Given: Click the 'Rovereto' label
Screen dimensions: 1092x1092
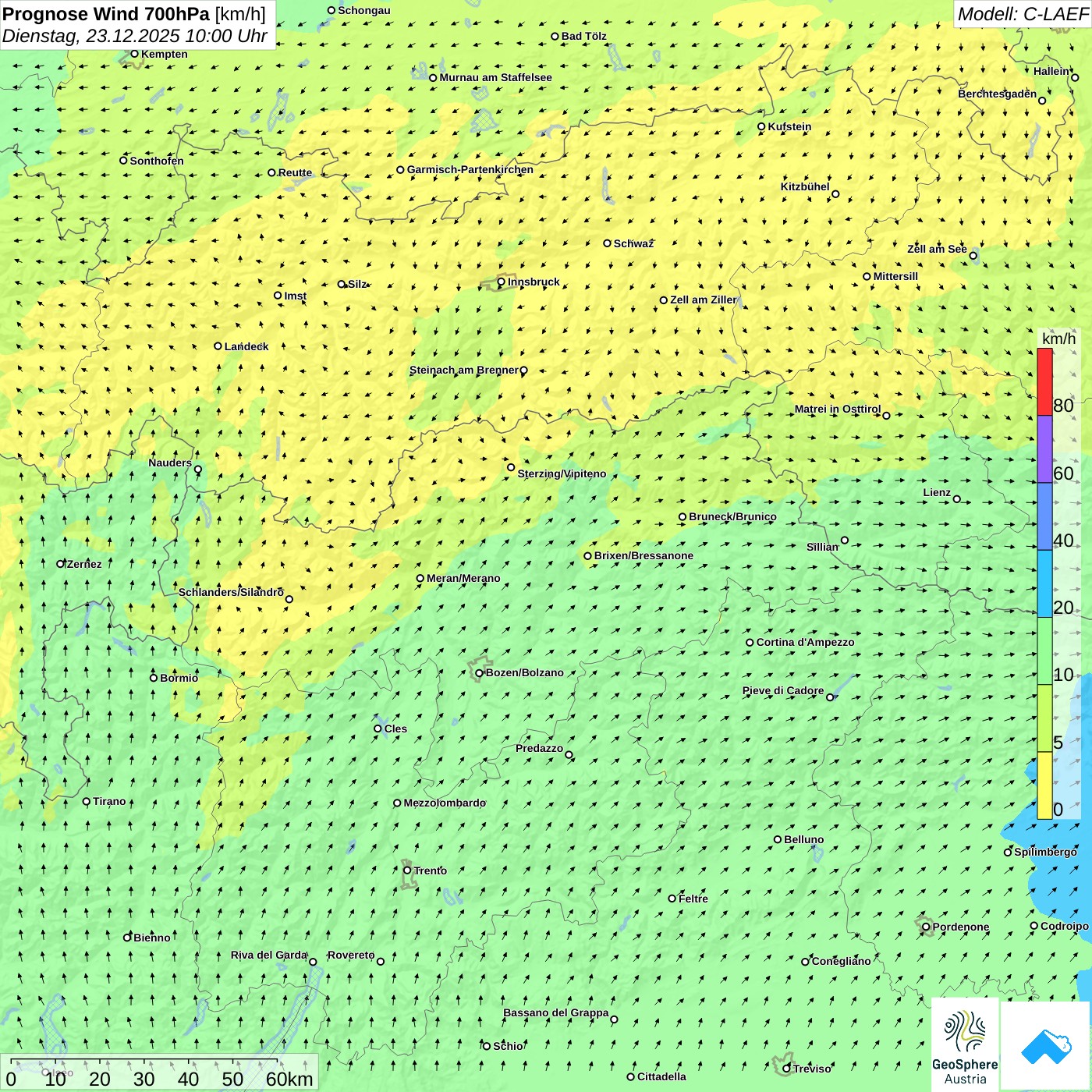Looking at the screenshot, I should coord(351,955).
